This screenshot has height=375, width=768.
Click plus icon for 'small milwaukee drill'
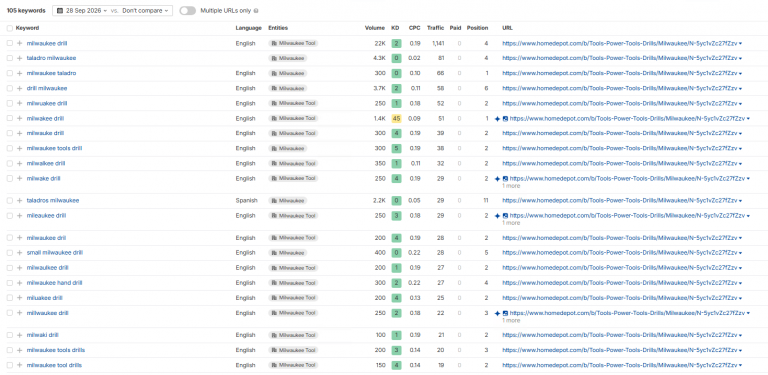tap(20, 253)
